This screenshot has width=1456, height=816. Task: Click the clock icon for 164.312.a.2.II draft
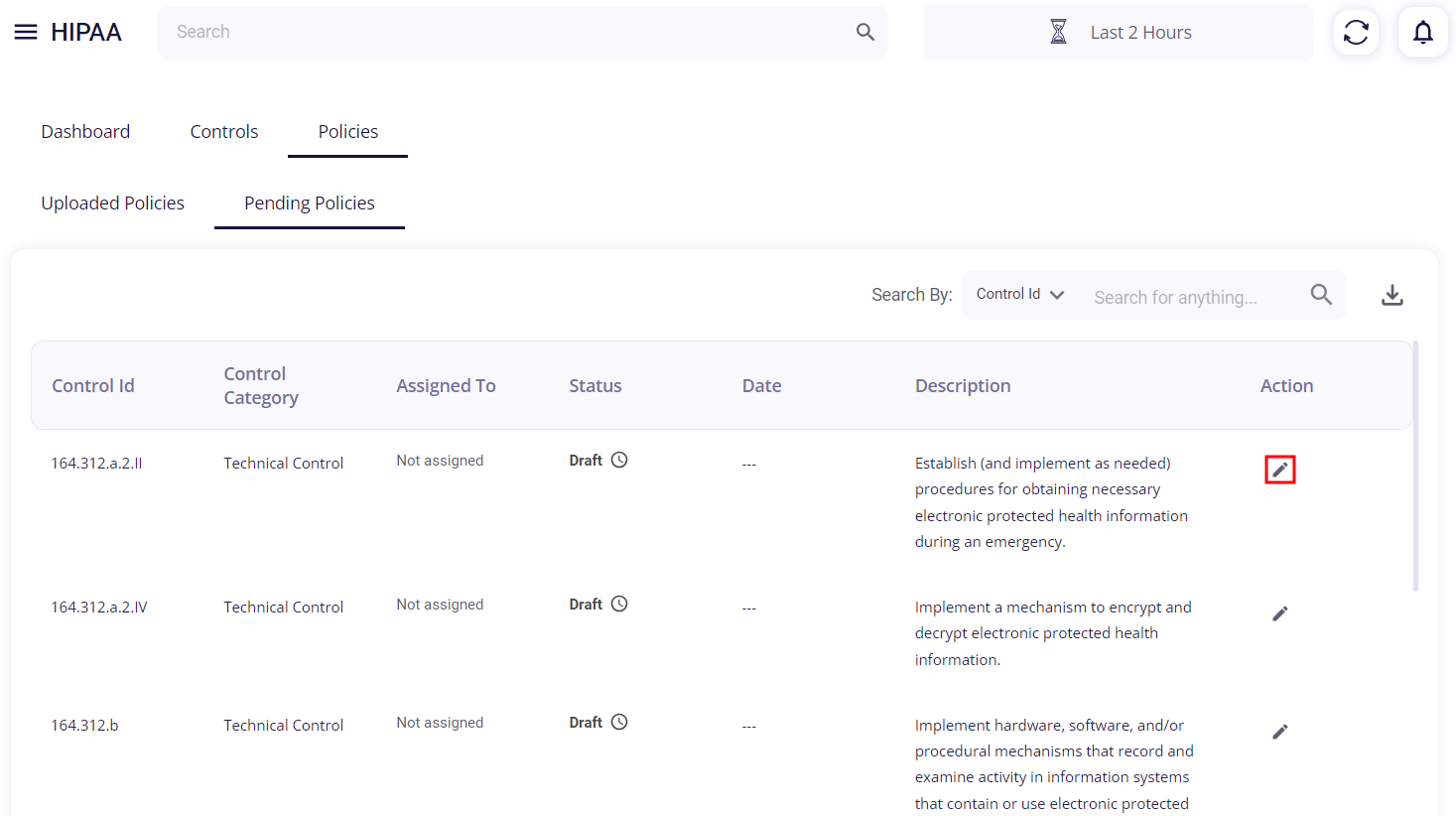click(x=619, y=460)
